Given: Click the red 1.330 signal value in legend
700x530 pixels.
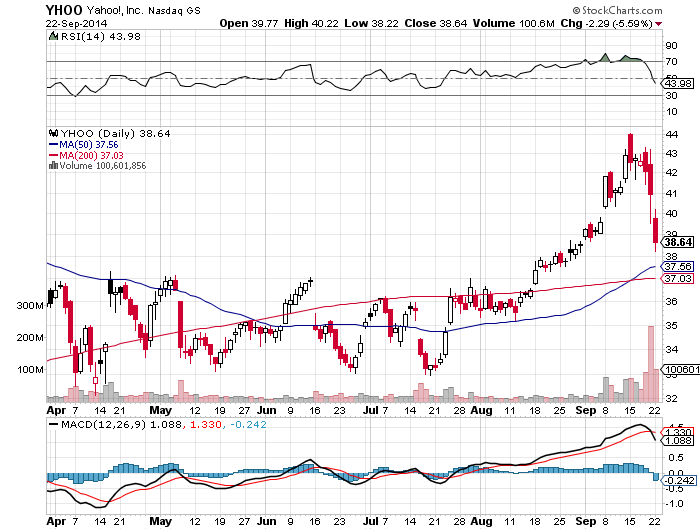Looking at the screenshot, I should coord(205,424).
